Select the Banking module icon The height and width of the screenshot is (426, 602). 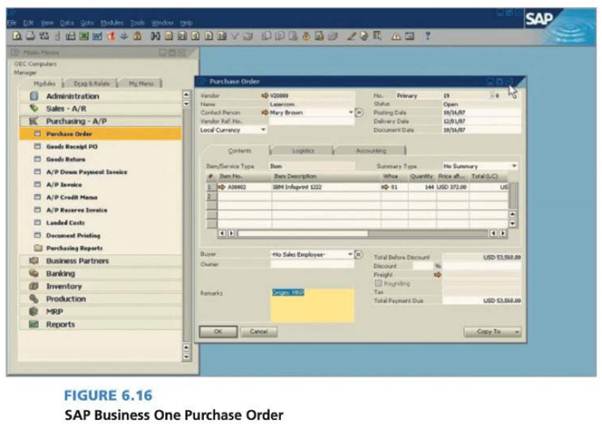pyautogui.click(x=33, y=273)
